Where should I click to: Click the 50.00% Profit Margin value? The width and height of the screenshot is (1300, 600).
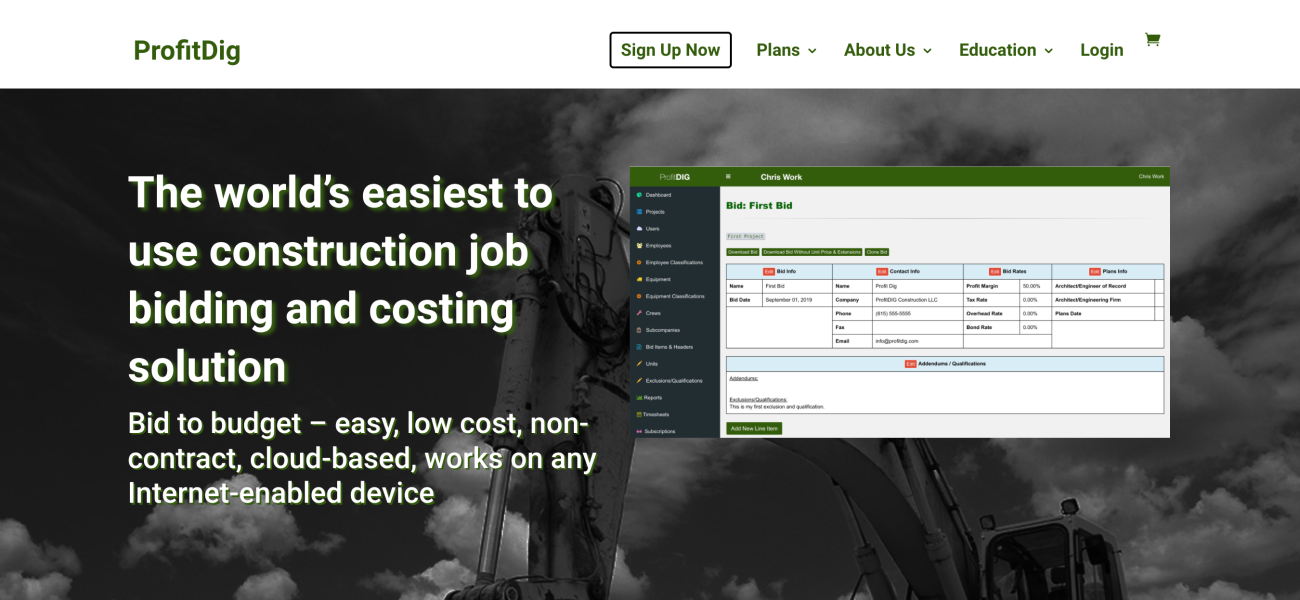(1031, 285)
